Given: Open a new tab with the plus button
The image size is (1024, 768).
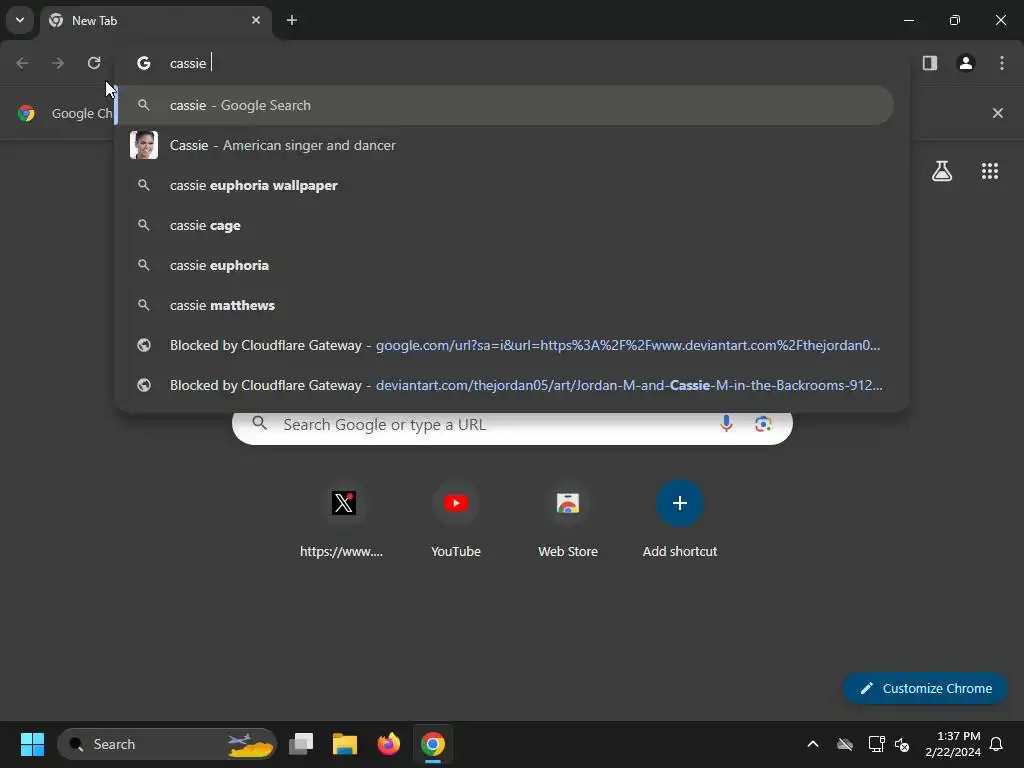Looking at the screenshot, I should (292, 20).
